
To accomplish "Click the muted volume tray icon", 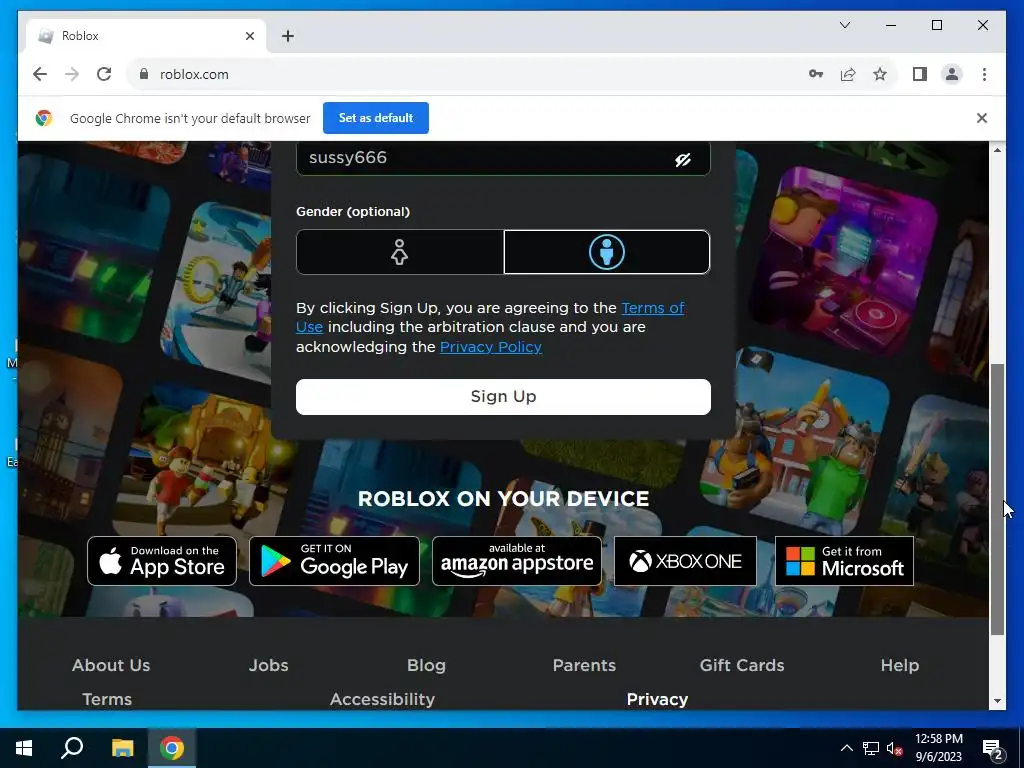I will [895, 748].
